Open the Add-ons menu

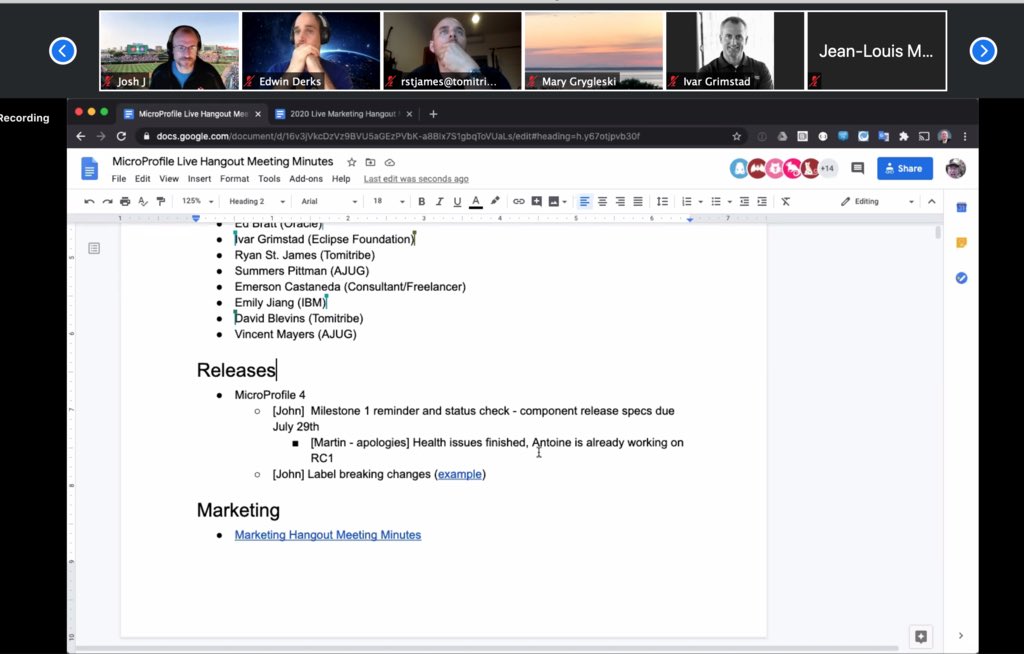[x=306, y=178]
